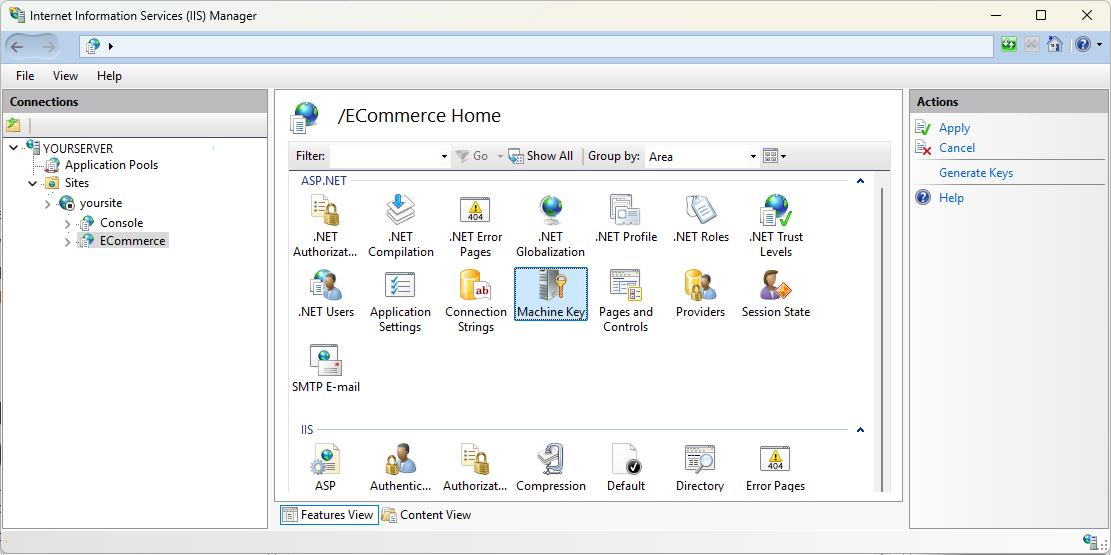
Task: Collapse the Sites tree node
Action: [33, 183]
